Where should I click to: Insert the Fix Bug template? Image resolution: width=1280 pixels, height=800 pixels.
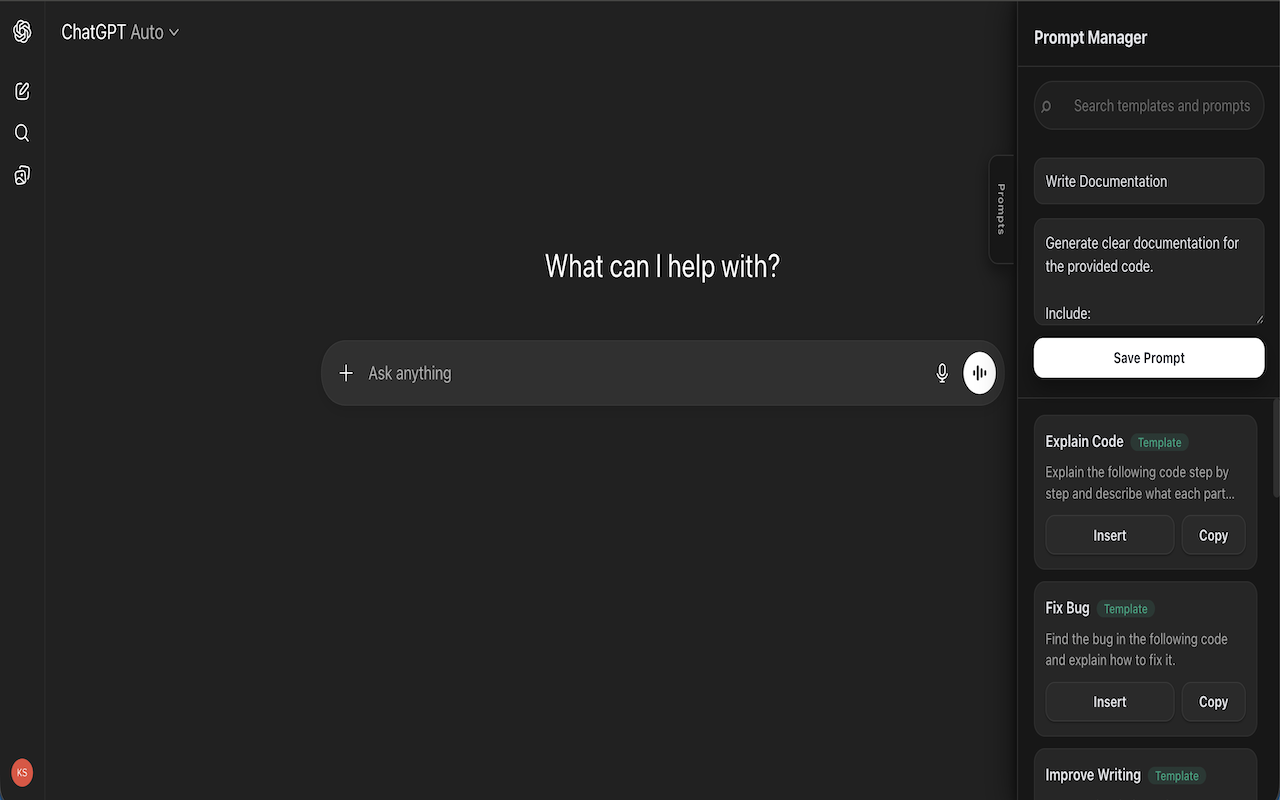point(1109,701)
